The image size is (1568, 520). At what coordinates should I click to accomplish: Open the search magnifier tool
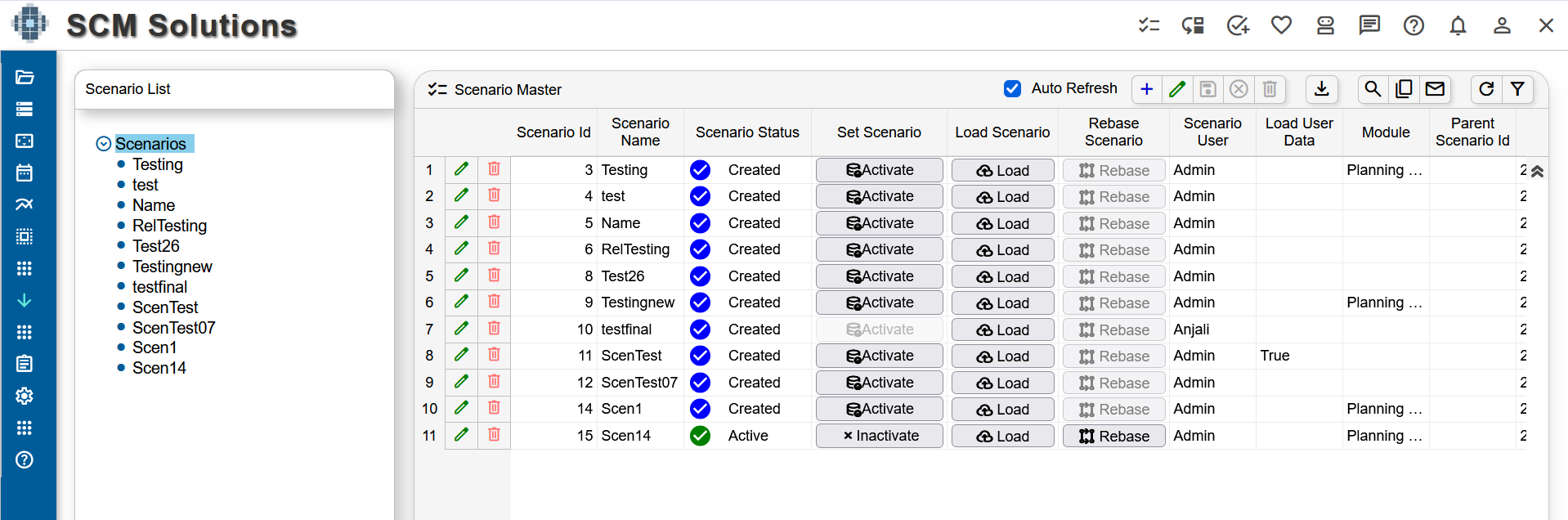click(x=1373, y=89)
